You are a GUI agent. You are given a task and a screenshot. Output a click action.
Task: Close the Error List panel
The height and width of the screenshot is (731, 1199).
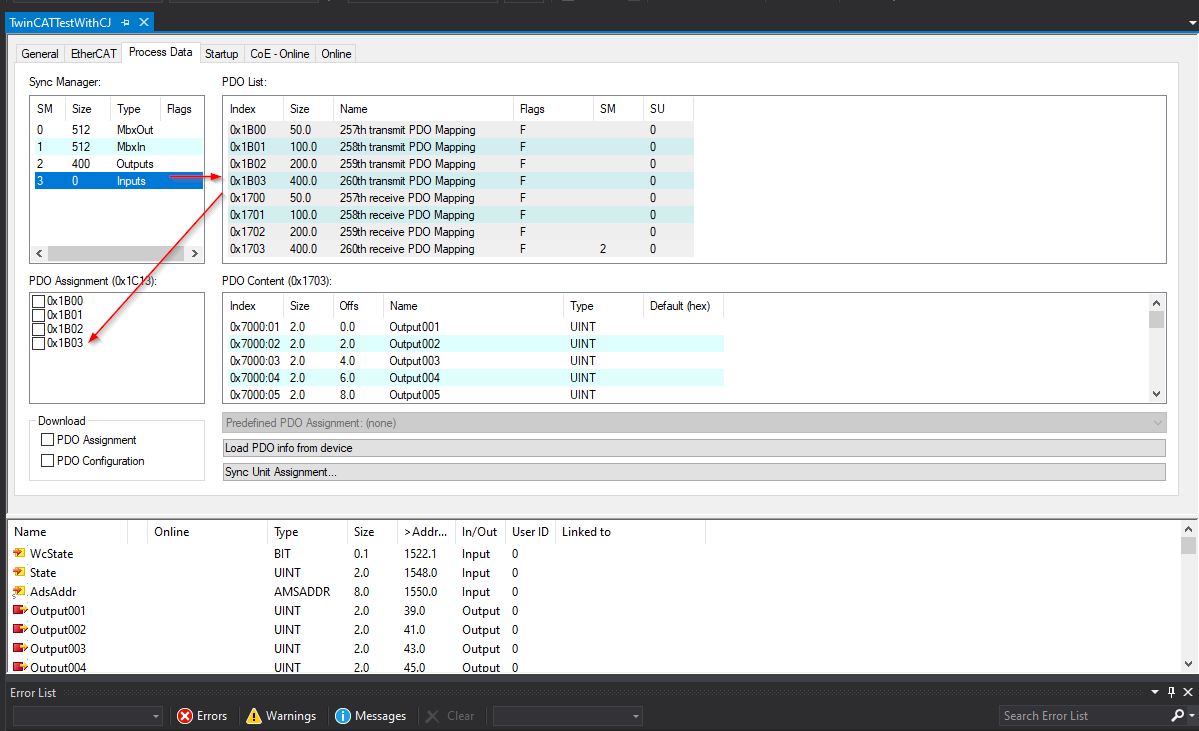point(1188,692)
